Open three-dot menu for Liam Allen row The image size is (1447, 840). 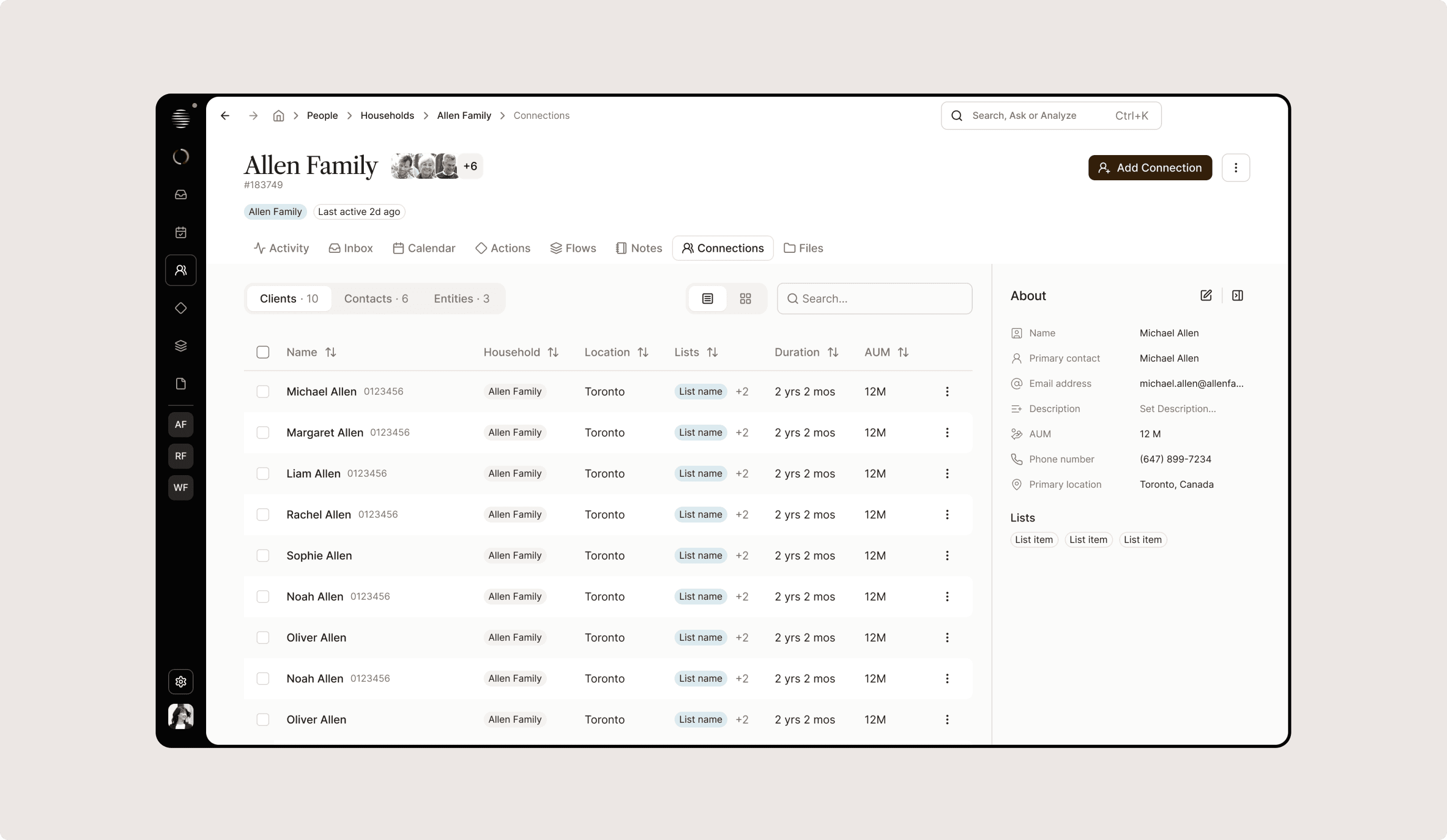[947, 474]
